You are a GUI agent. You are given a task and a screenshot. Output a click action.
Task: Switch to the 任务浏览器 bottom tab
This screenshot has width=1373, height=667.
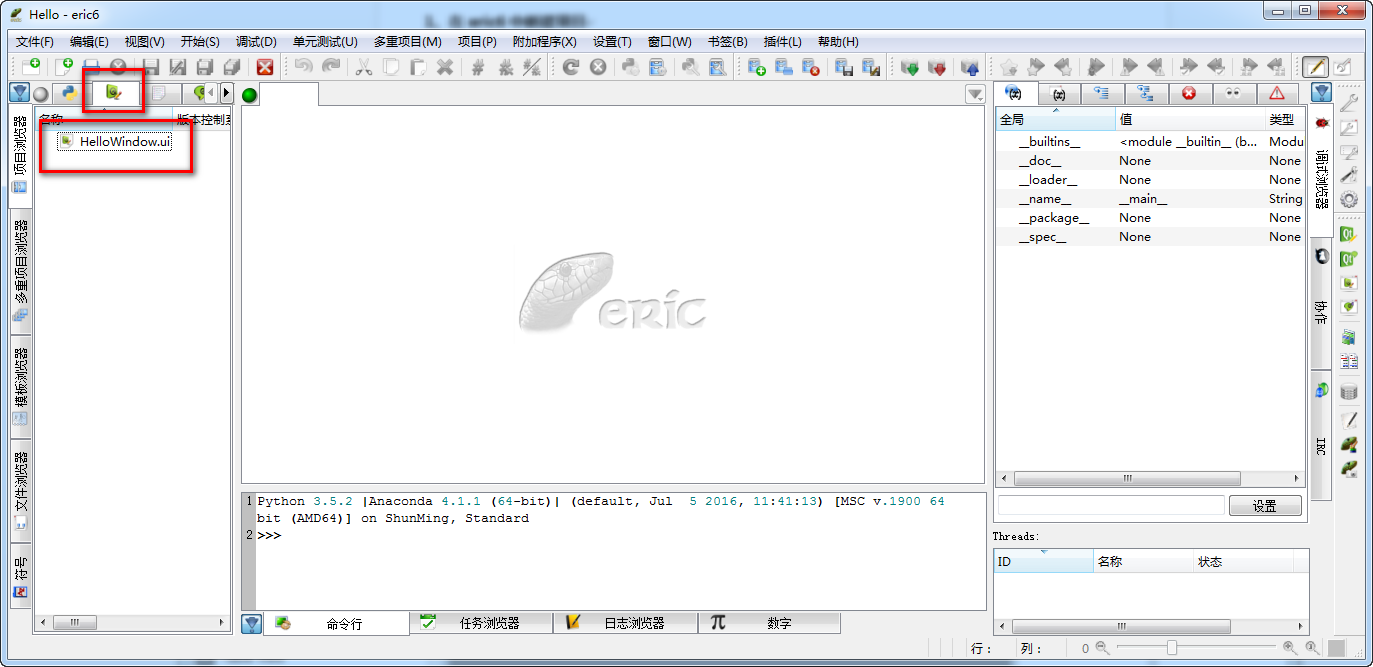pos(481,623)
